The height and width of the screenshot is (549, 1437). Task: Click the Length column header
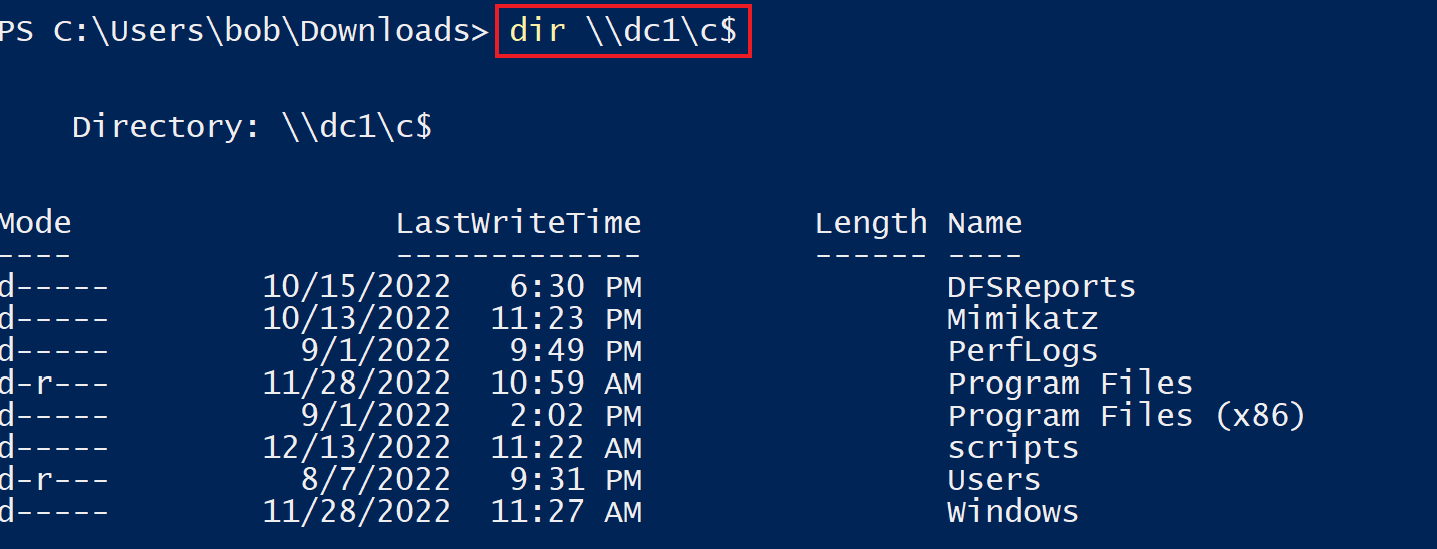coord(870,222)
